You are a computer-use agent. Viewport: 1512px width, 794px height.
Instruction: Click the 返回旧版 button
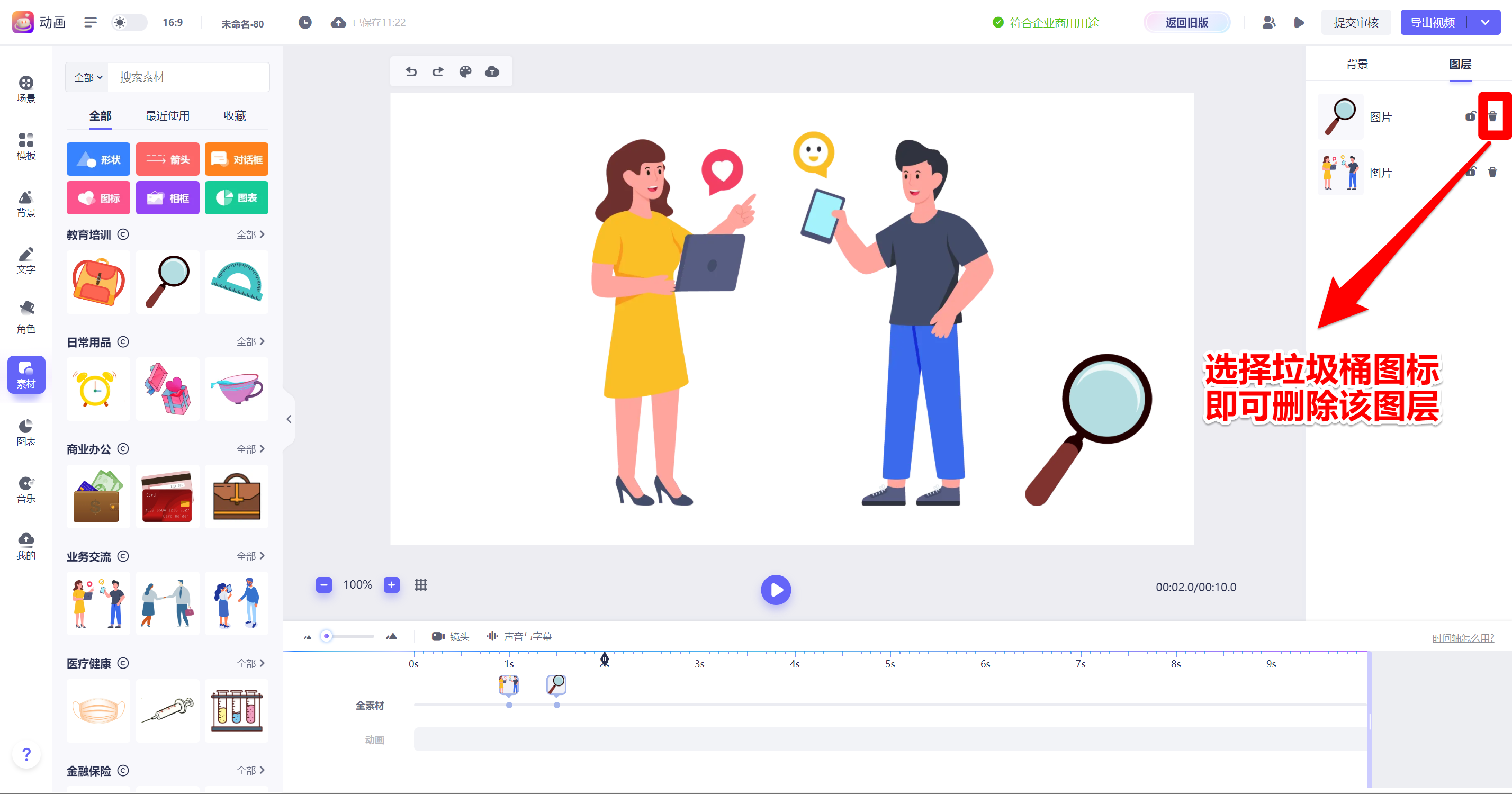(1187, 22)
